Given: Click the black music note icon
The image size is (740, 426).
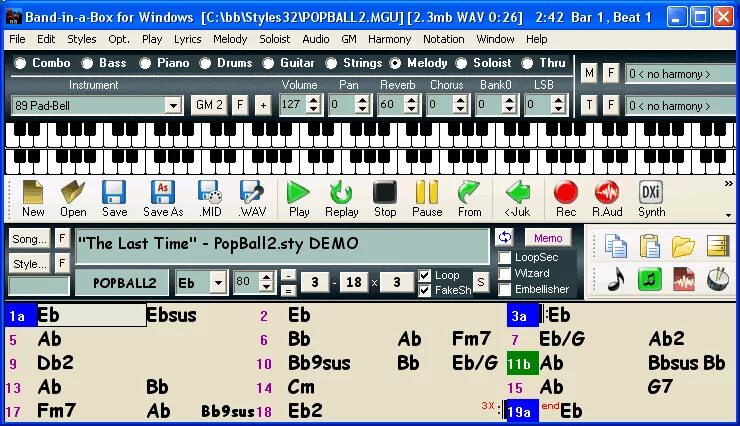Looking at the screenshot, I should [x=616, y=279].
